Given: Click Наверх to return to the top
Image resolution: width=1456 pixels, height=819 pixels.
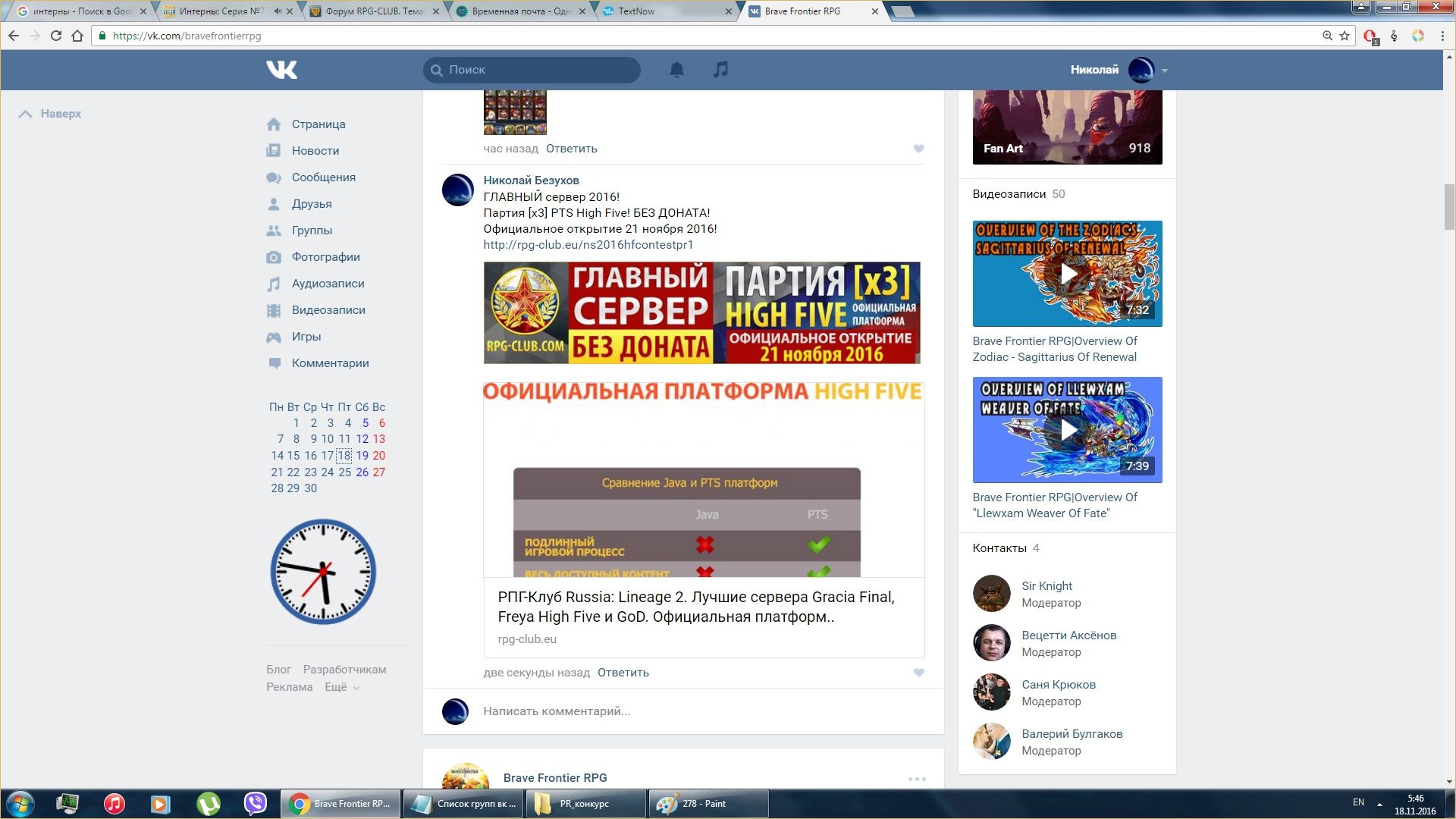Looking at the screenshot, I should point(50,114).
